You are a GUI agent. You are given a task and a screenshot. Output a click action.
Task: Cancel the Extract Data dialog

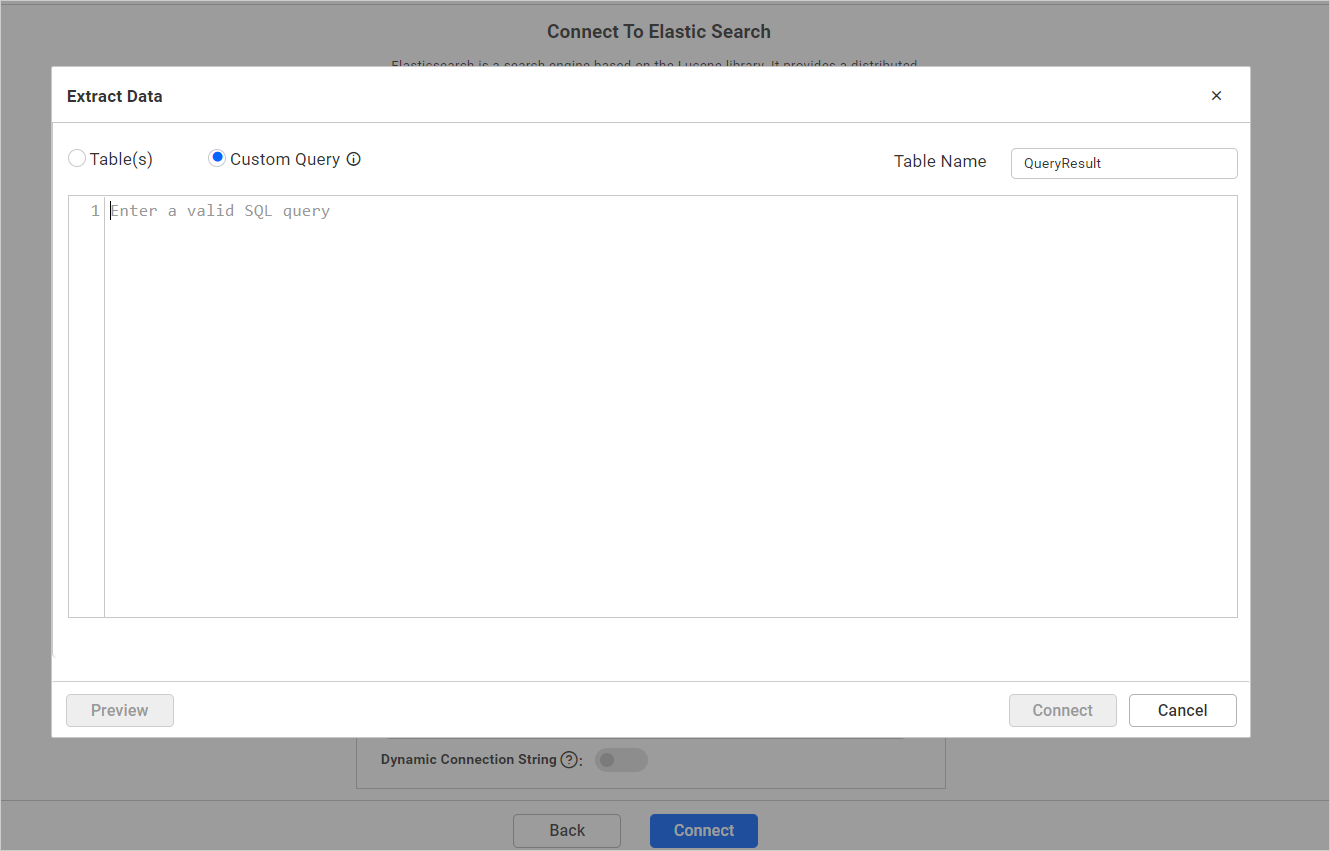(x=1183, y=710)
